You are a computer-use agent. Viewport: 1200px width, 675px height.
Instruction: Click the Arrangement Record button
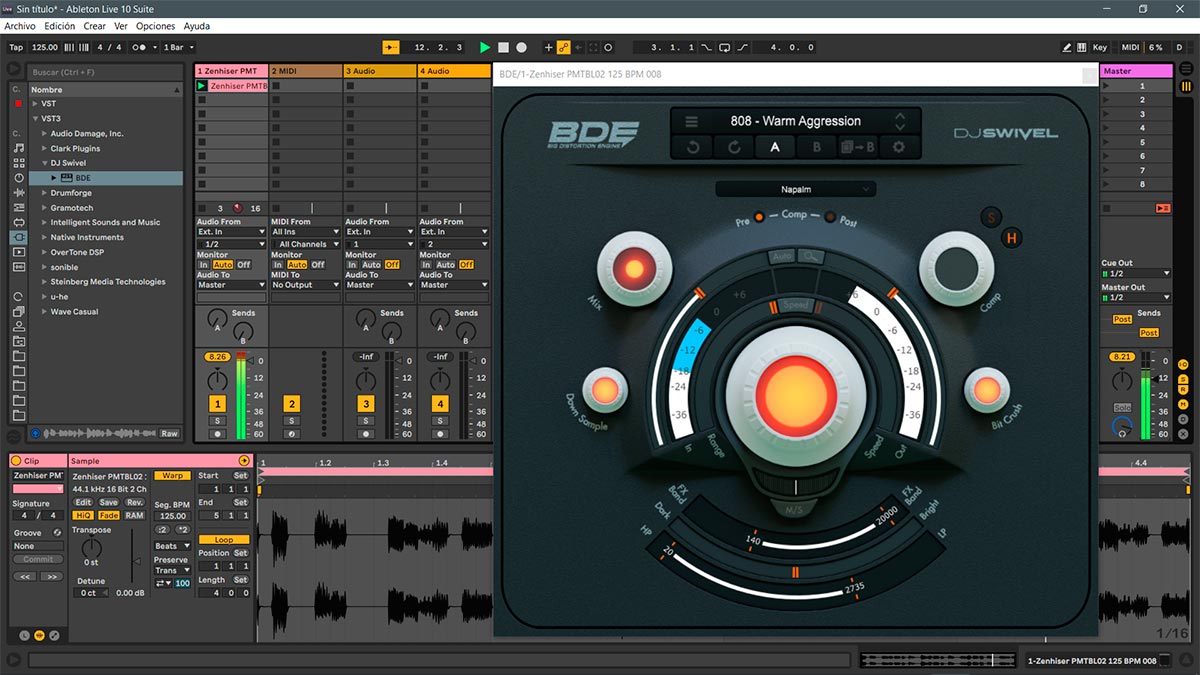pos(521,47)
